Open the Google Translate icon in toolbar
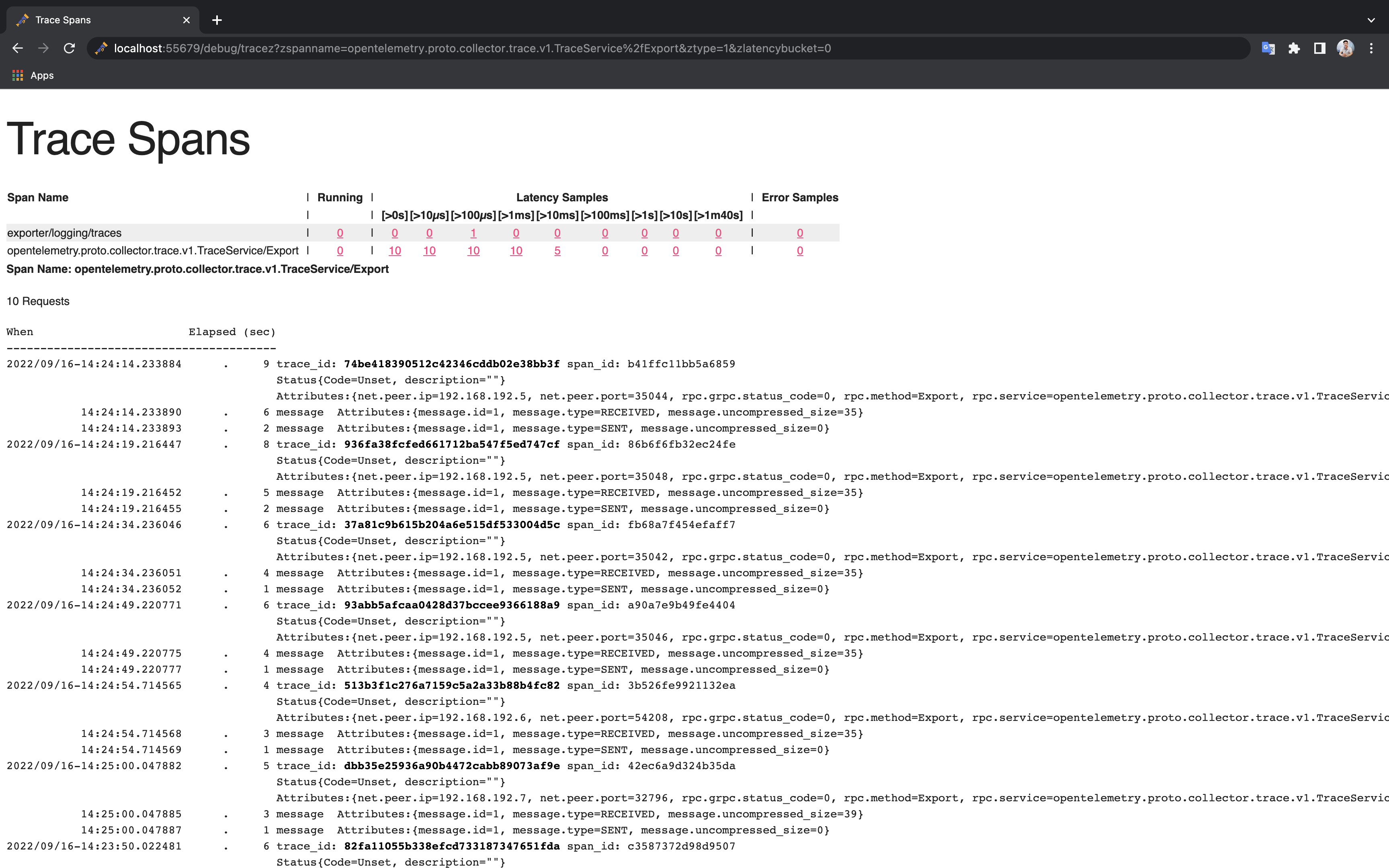 point(1268,48)
